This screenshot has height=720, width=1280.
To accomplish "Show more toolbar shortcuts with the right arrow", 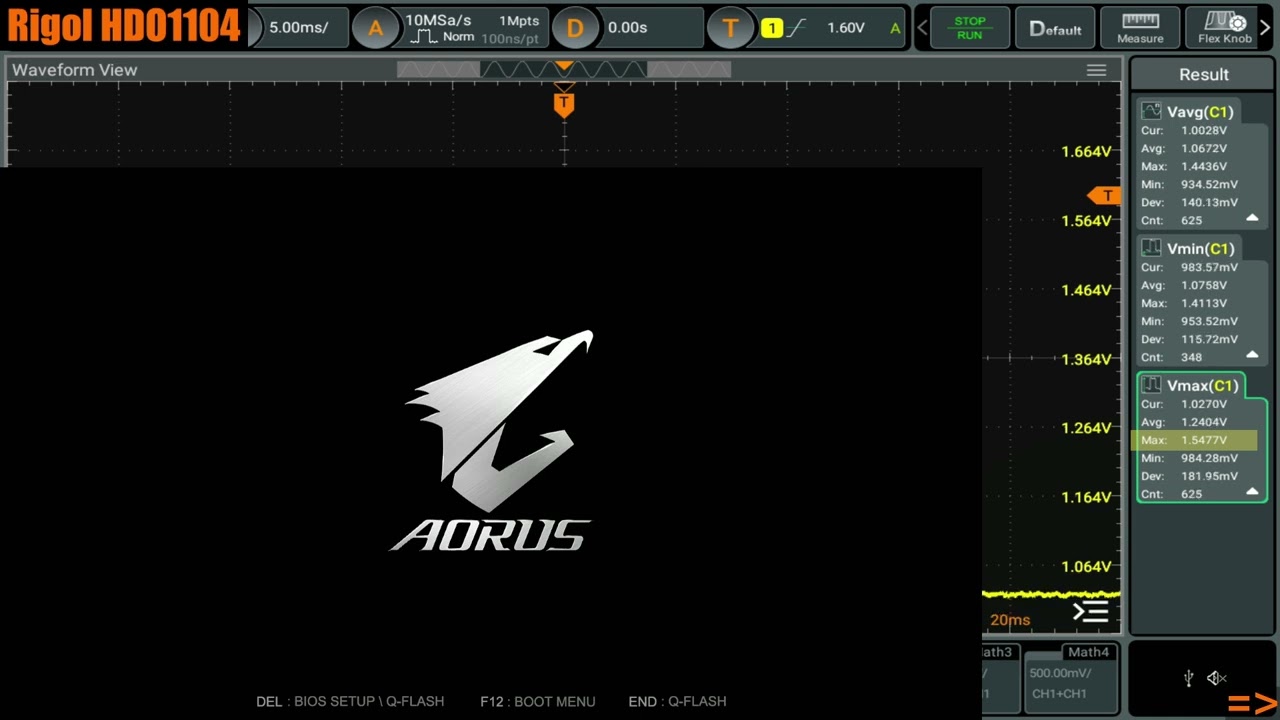I will pyautogui.click(x=1265, y=28).
